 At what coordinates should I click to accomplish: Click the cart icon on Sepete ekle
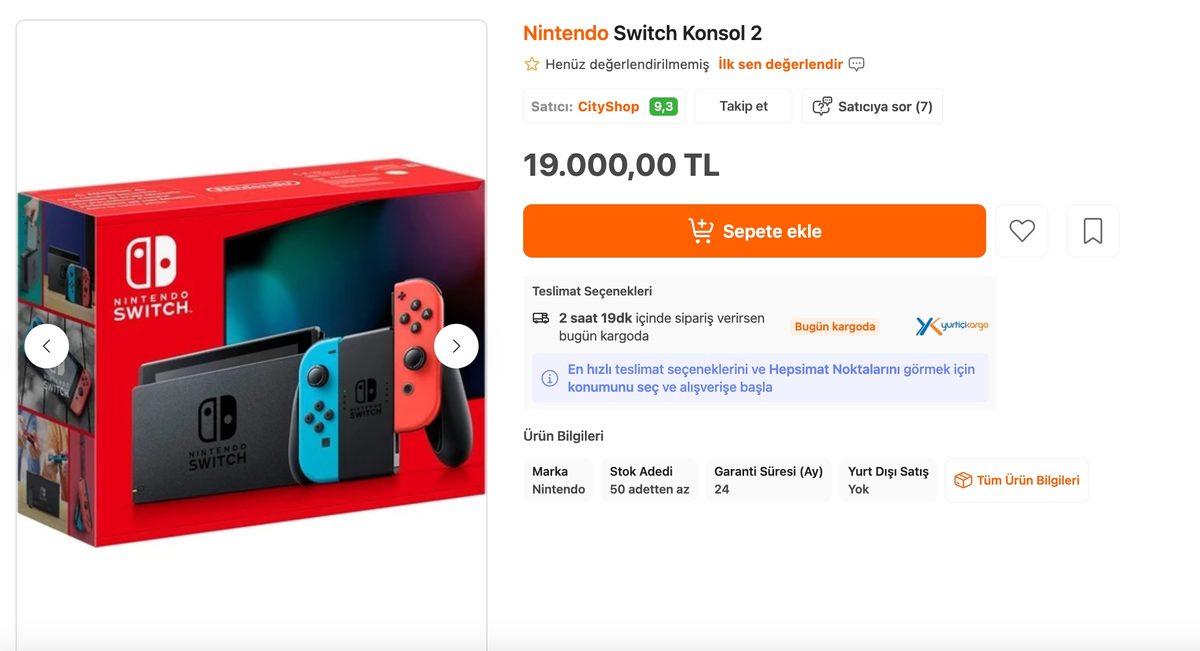tap(700, 229)
